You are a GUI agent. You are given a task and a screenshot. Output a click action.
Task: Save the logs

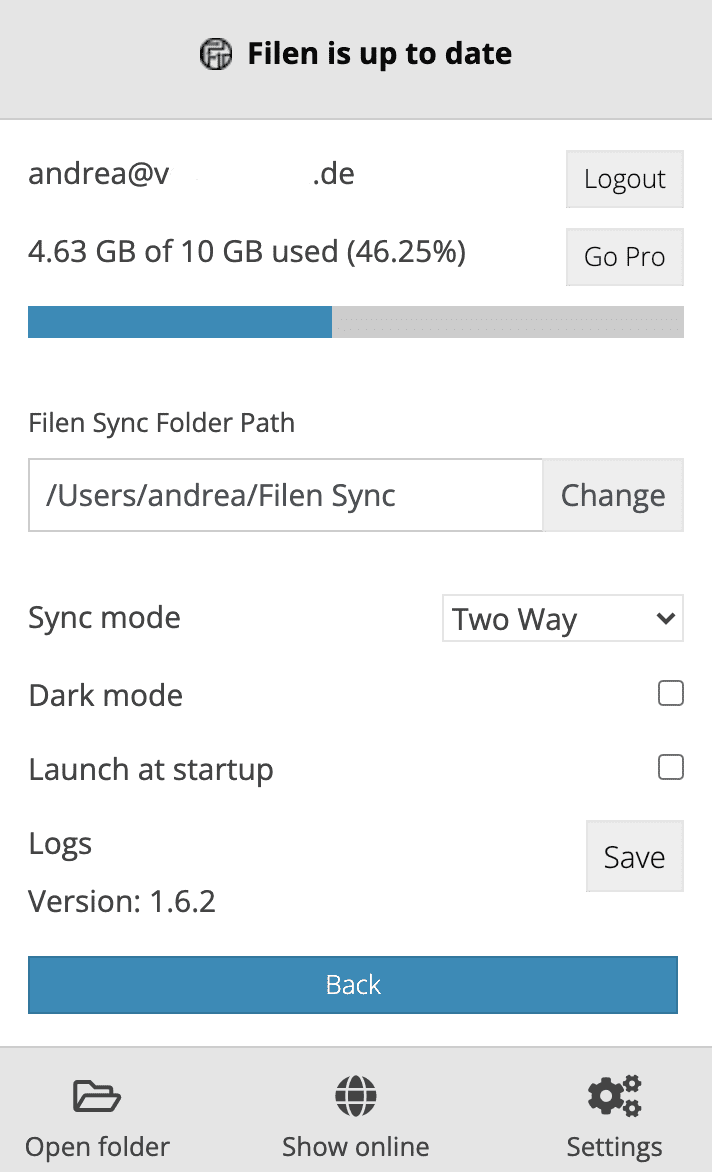click(x=634, y=856)
